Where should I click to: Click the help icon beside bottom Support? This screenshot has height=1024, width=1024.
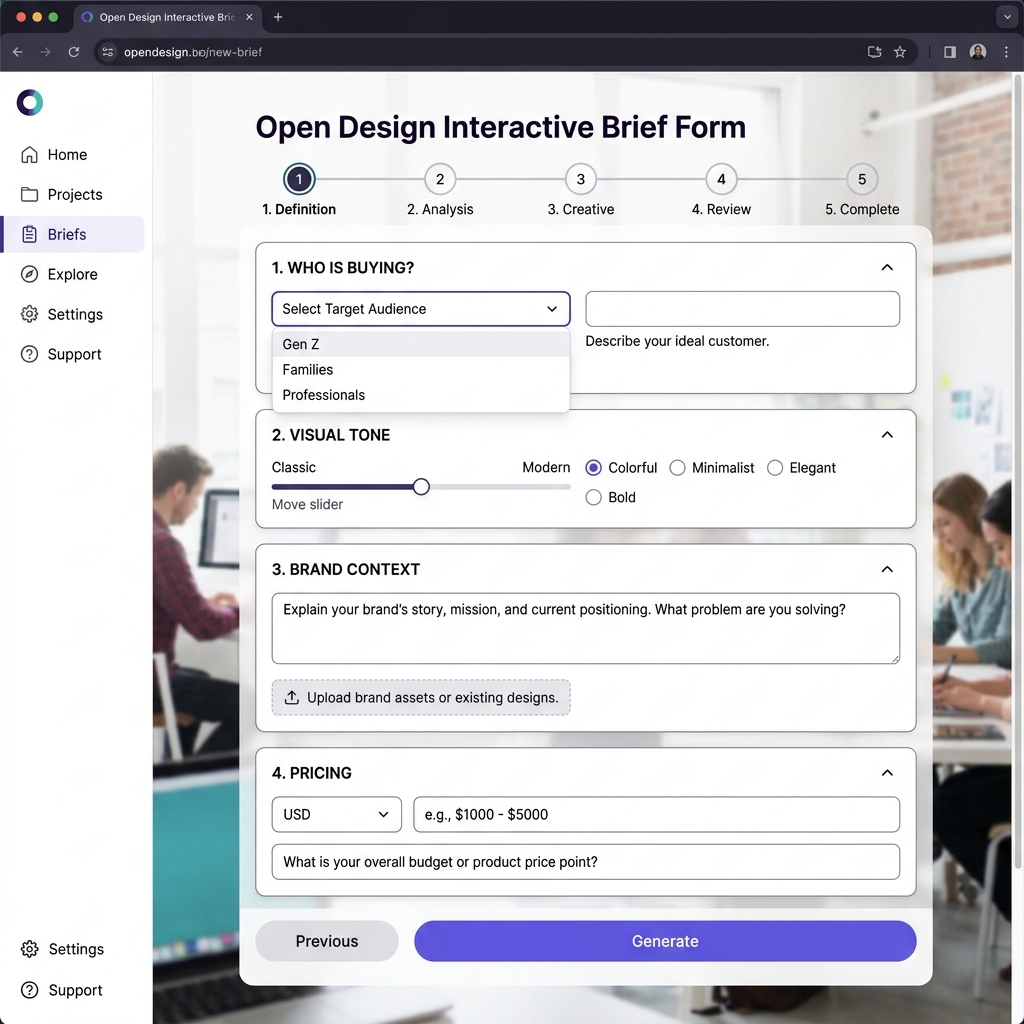pos(29,990)
